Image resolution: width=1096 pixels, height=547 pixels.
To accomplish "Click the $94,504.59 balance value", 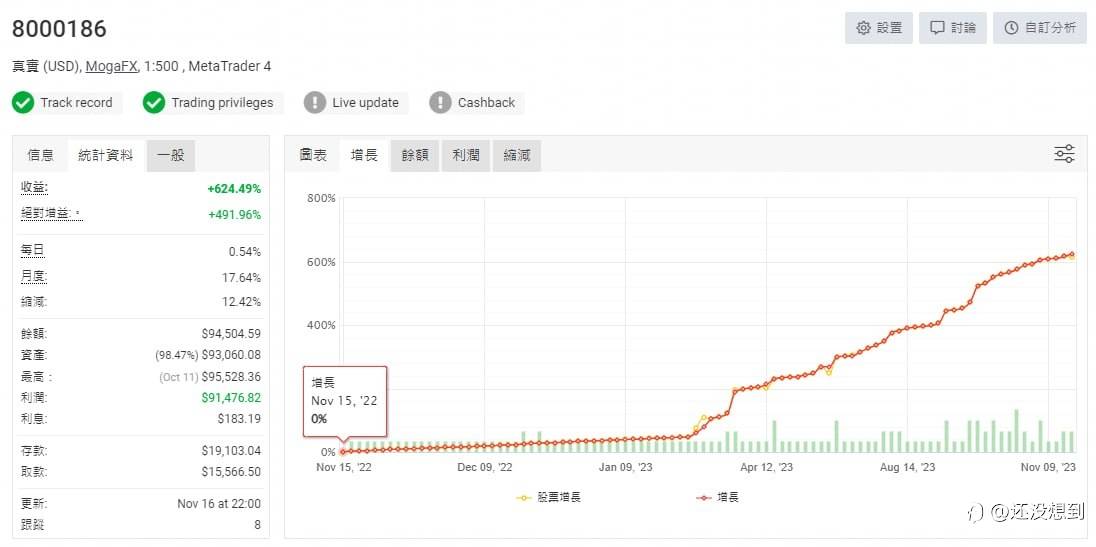I will tap(231, 334).
